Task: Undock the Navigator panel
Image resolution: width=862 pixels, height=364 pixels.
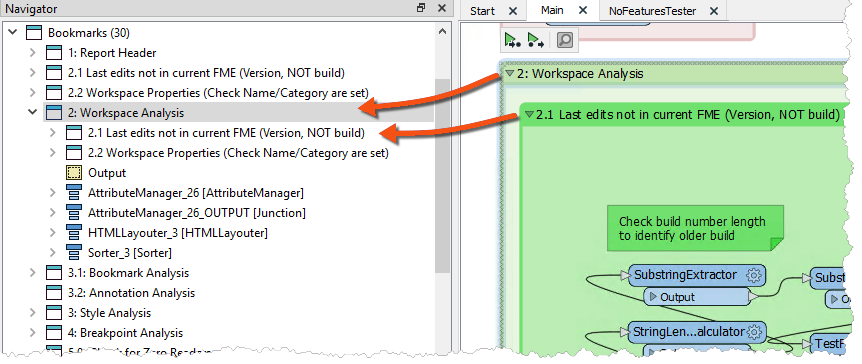Action: point(422,8)
